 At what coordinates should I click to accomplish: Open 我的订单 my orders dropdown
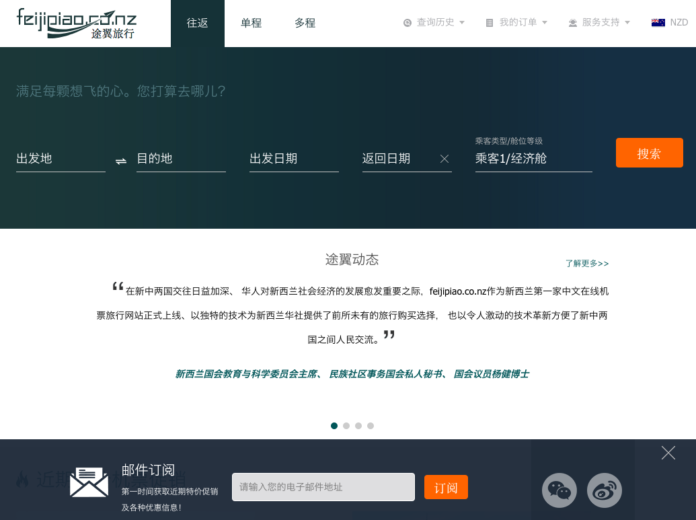point(517,22)
